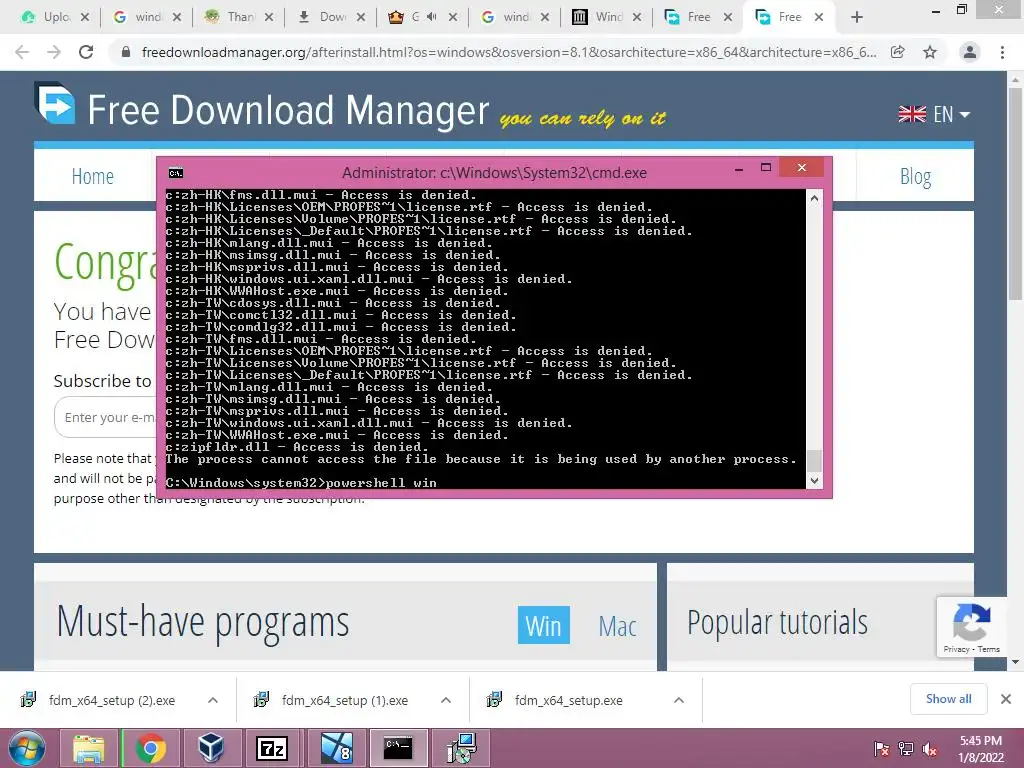1024x768 pixels.
Task: Click the Free Download Manager logo icon
Action: coord(56,103)
